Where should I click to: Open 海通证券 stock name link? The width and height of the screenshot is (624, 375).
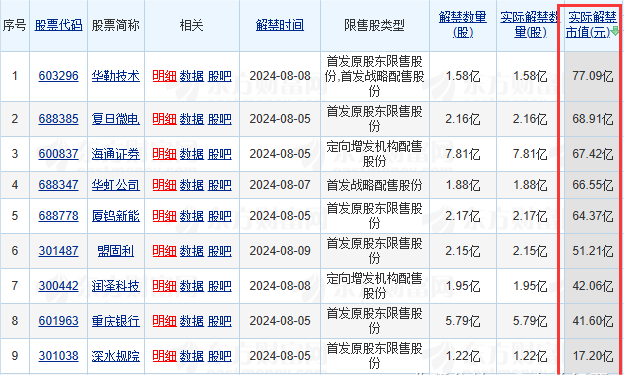click(116, 154)
